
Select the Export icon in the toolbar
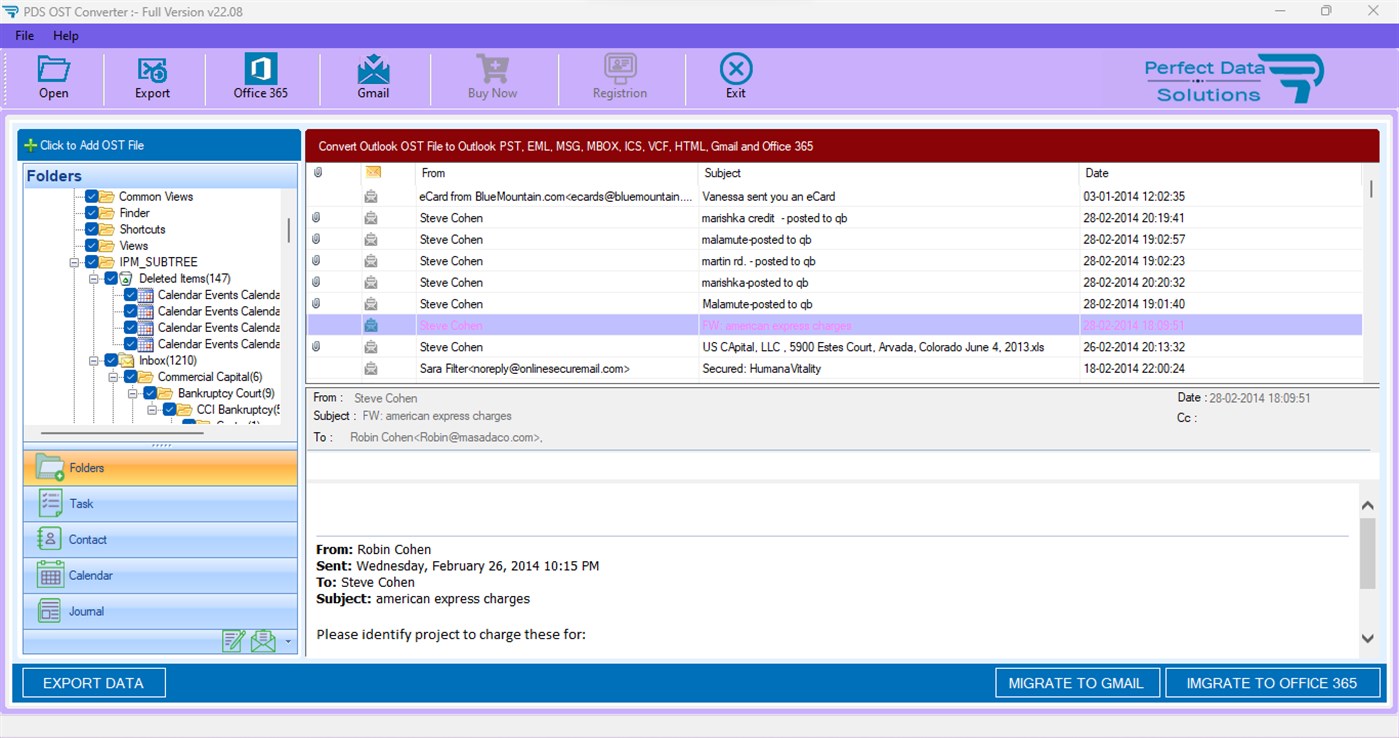pyautogui.click(x=151, y=77)
